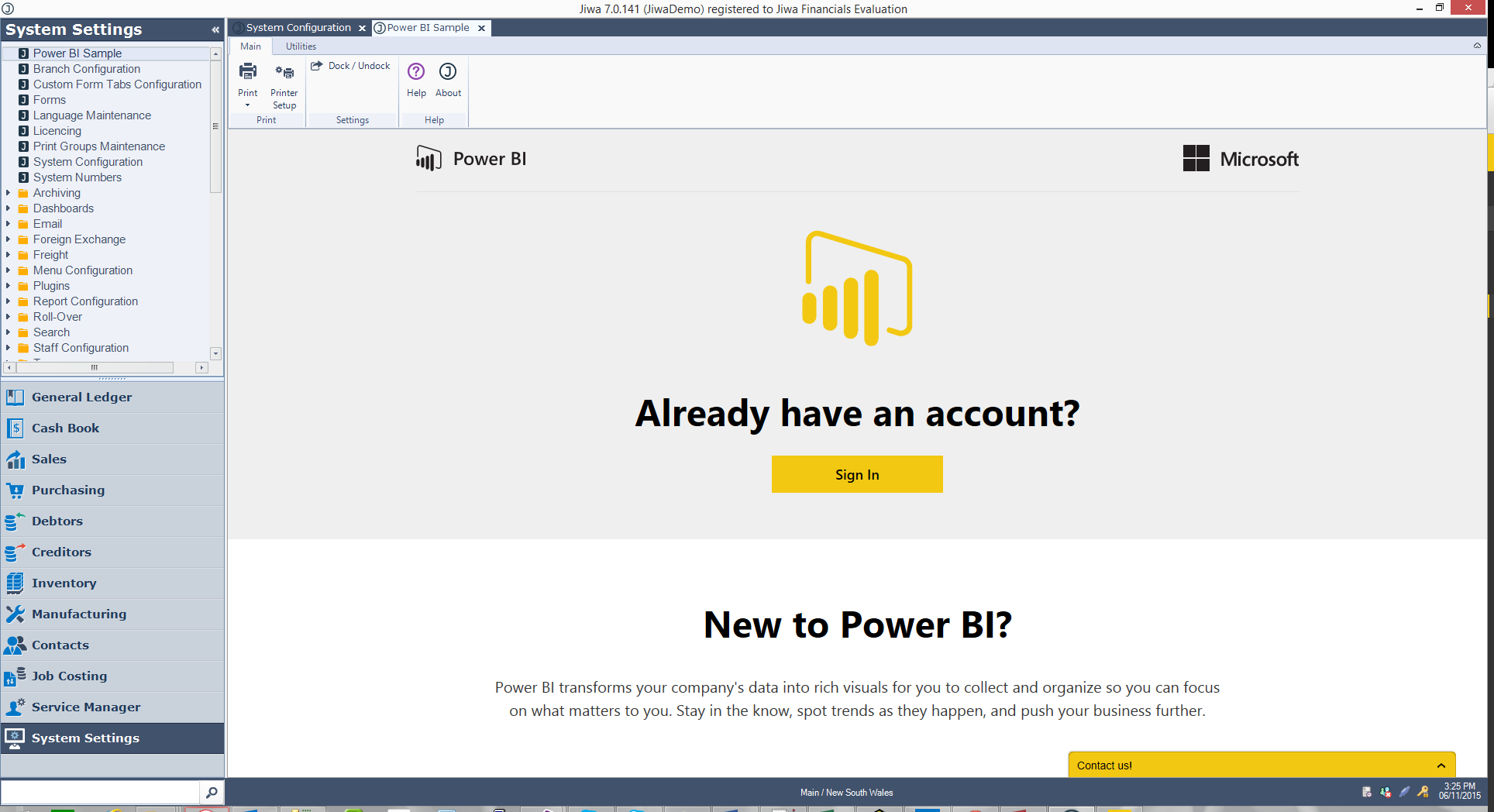Viewport: 1494px width, 812px height.
Task: Open the General Ledger module
Action: click(81, 397)
